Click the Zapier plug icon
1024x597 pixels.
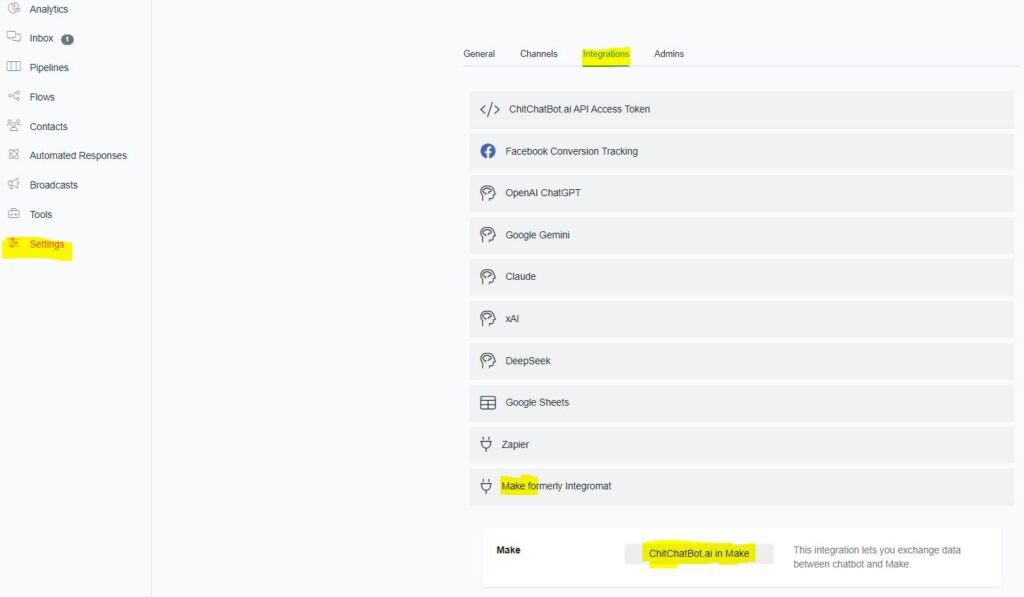click(x=486, y=444)
